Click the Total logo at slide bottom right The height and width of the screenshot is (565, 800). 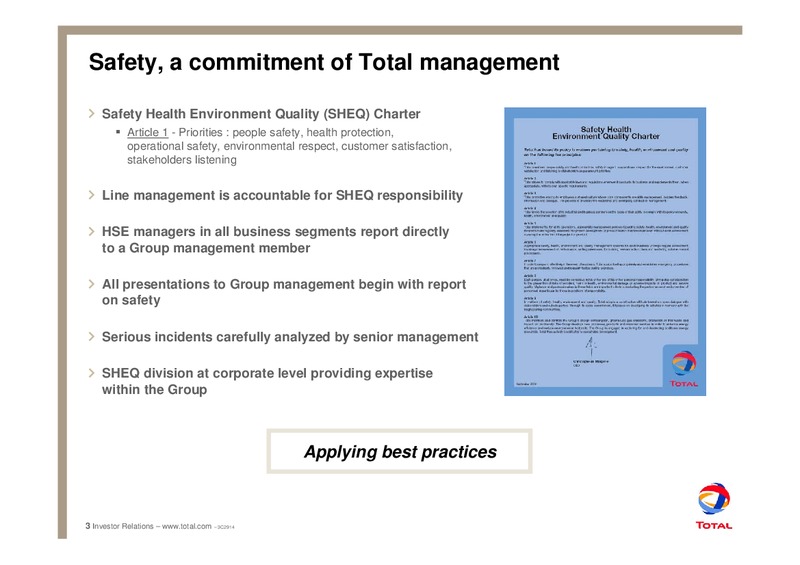pos(714,506)
